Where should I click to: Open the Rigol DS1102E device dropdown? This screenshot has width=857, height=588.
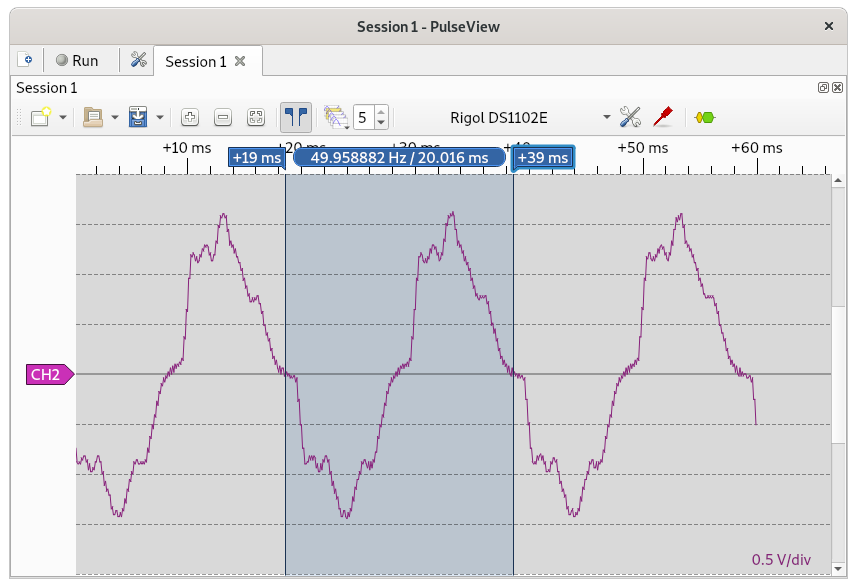(530, 117)
